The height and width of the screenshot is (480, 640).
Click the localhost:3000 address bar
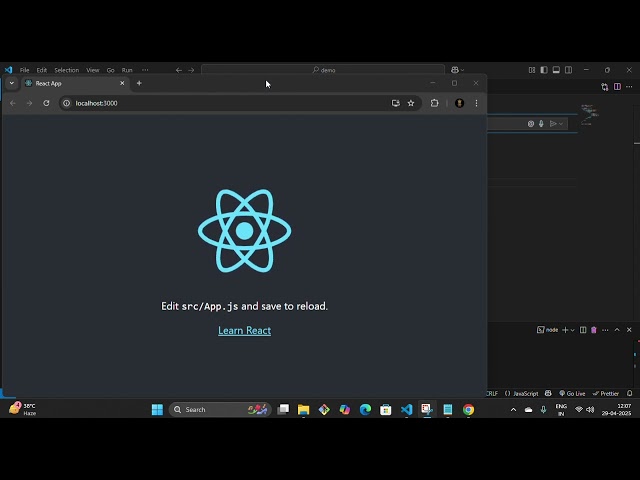240,103
